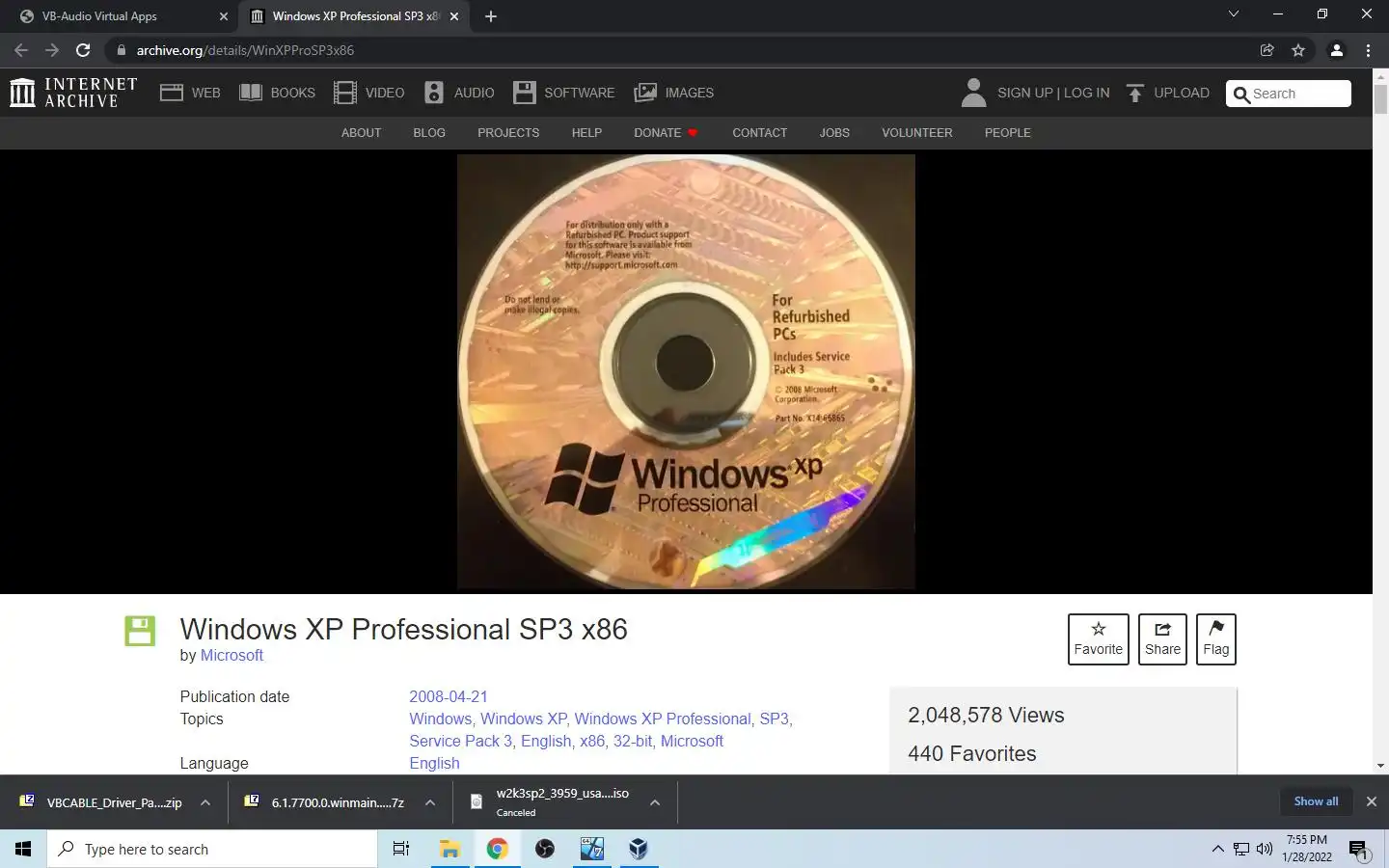Image resolution: width=1389 pixels, height=868 pixels.
Task: Open the Chrome profile icon
Action: 1337,50
